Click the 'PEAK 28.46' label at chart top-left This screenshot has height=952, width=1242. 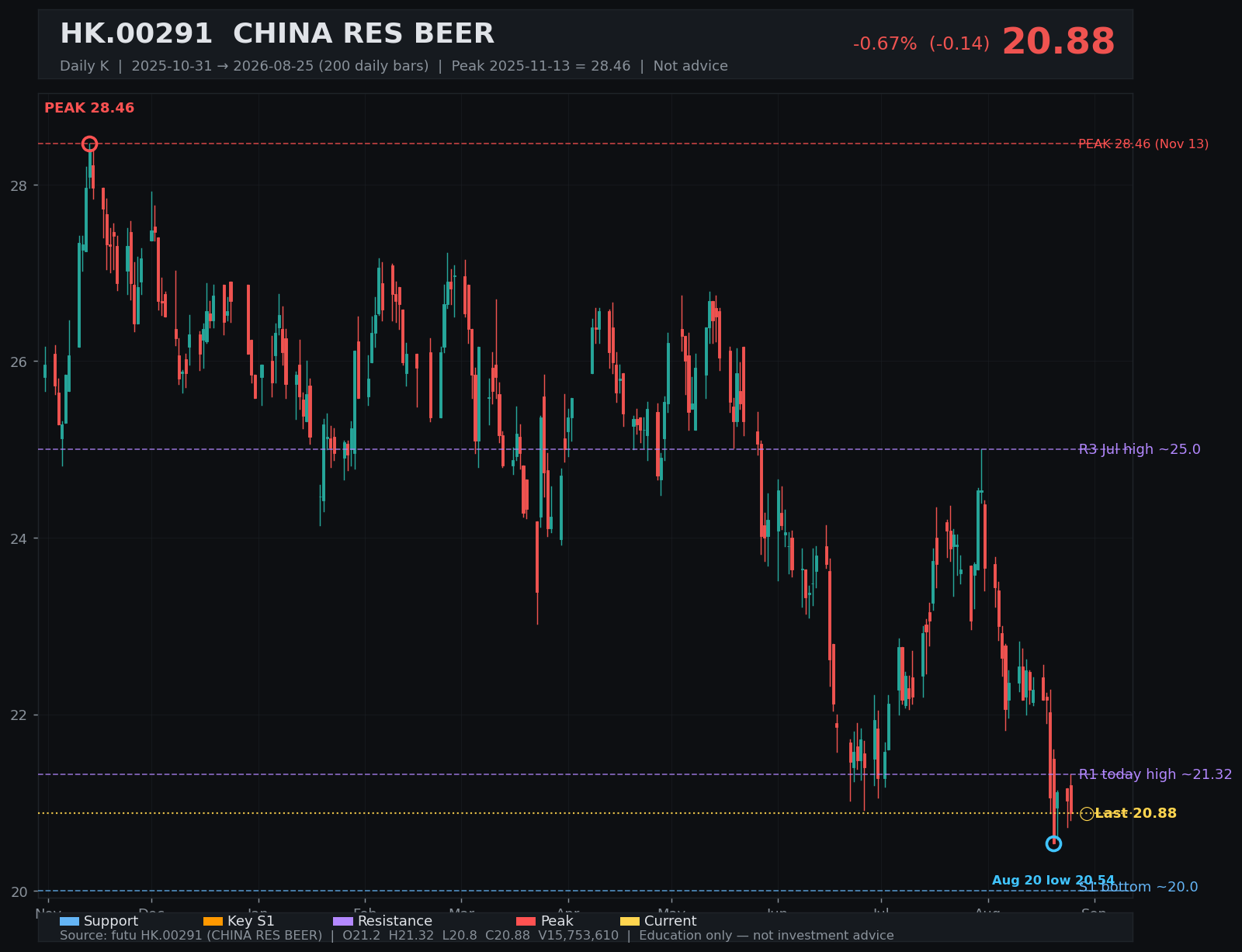tap(89, 108)
